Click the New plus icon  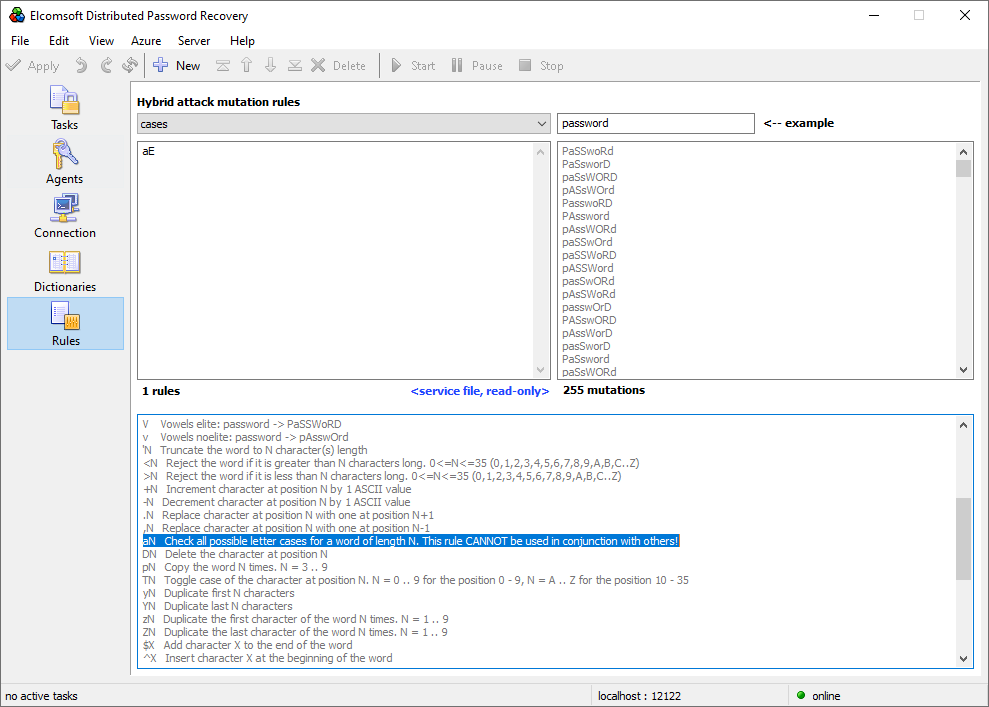[161, 65]
